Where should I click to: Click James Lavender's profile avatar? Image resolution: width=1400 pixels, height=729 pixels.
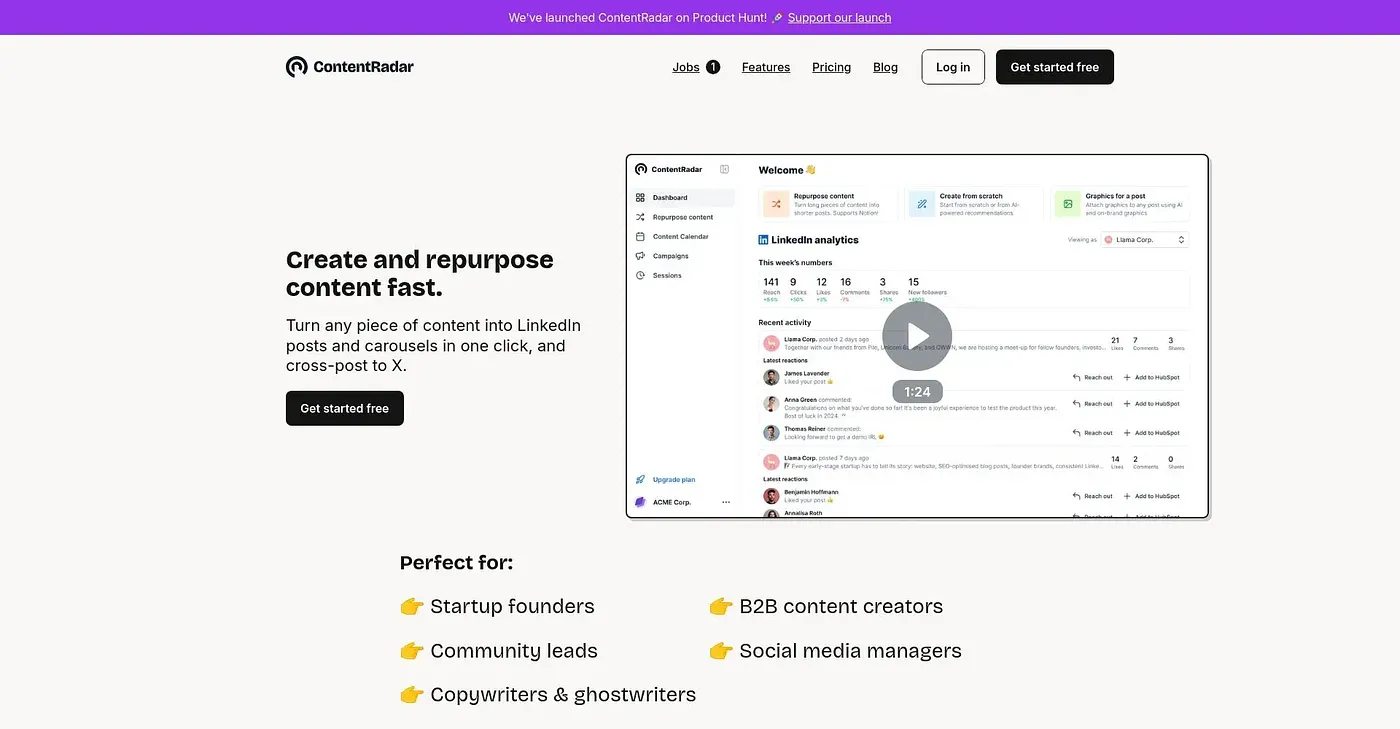point(771,377)
